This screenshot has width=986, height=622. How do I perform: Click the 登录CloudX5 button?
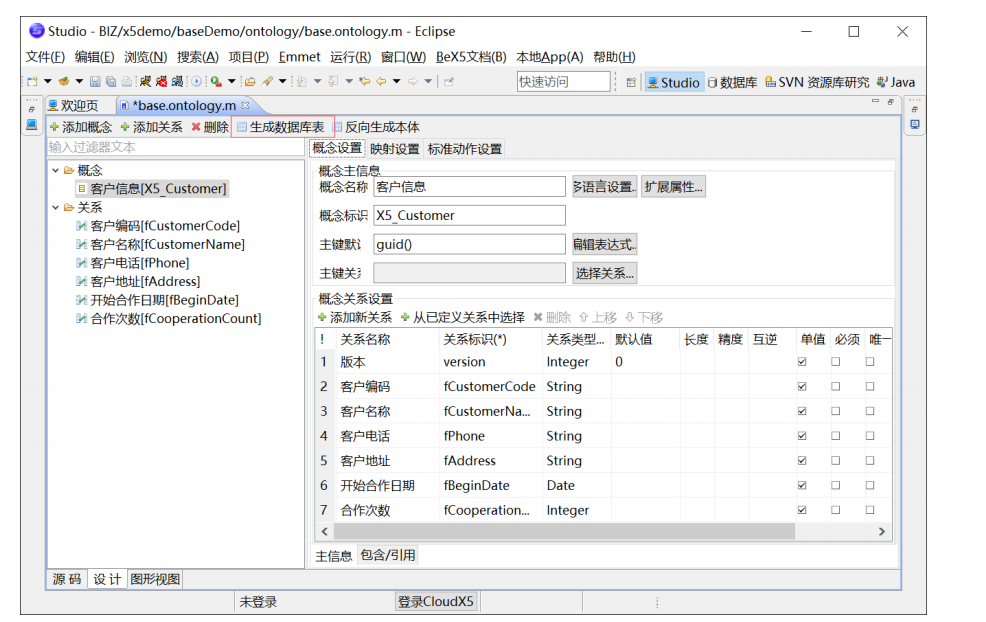click(x=434, y=601)
